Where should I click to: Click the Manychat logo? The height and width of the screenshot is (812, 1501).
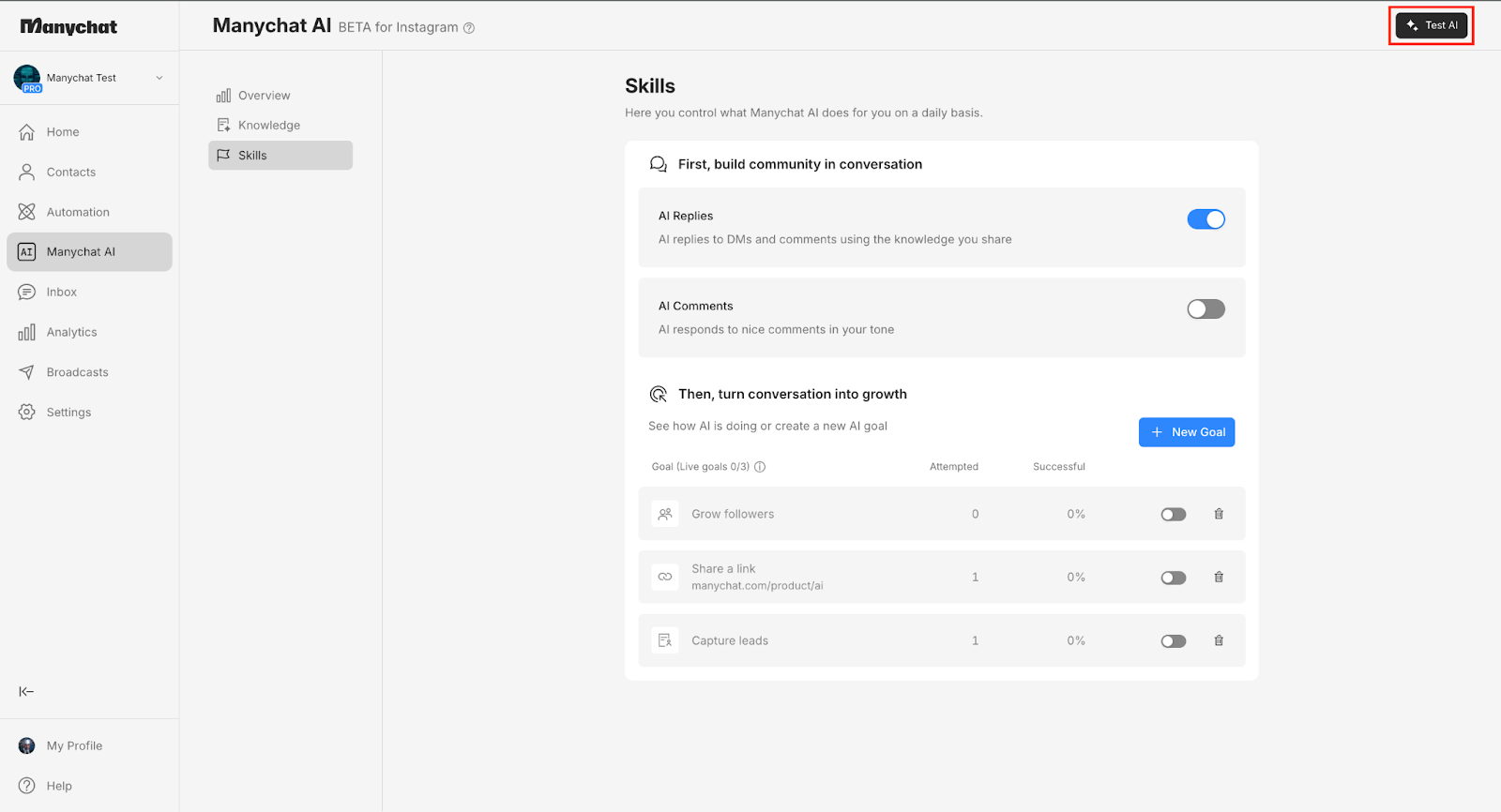(x=68, y=26)
